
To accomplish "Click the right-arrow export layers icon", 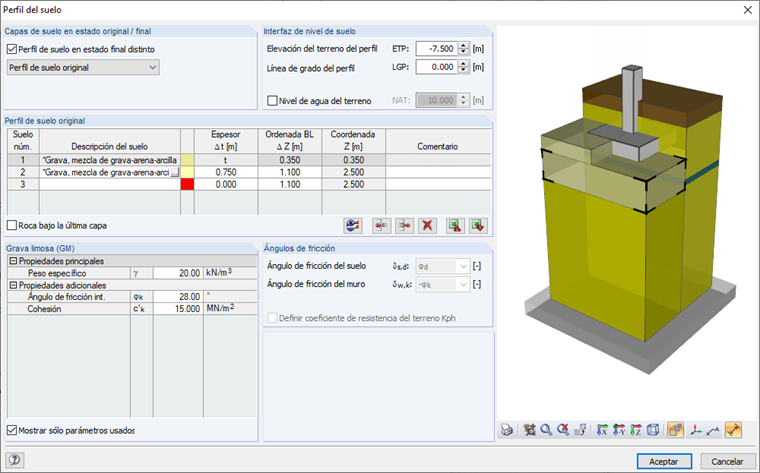I will click(x=404, y=226).
